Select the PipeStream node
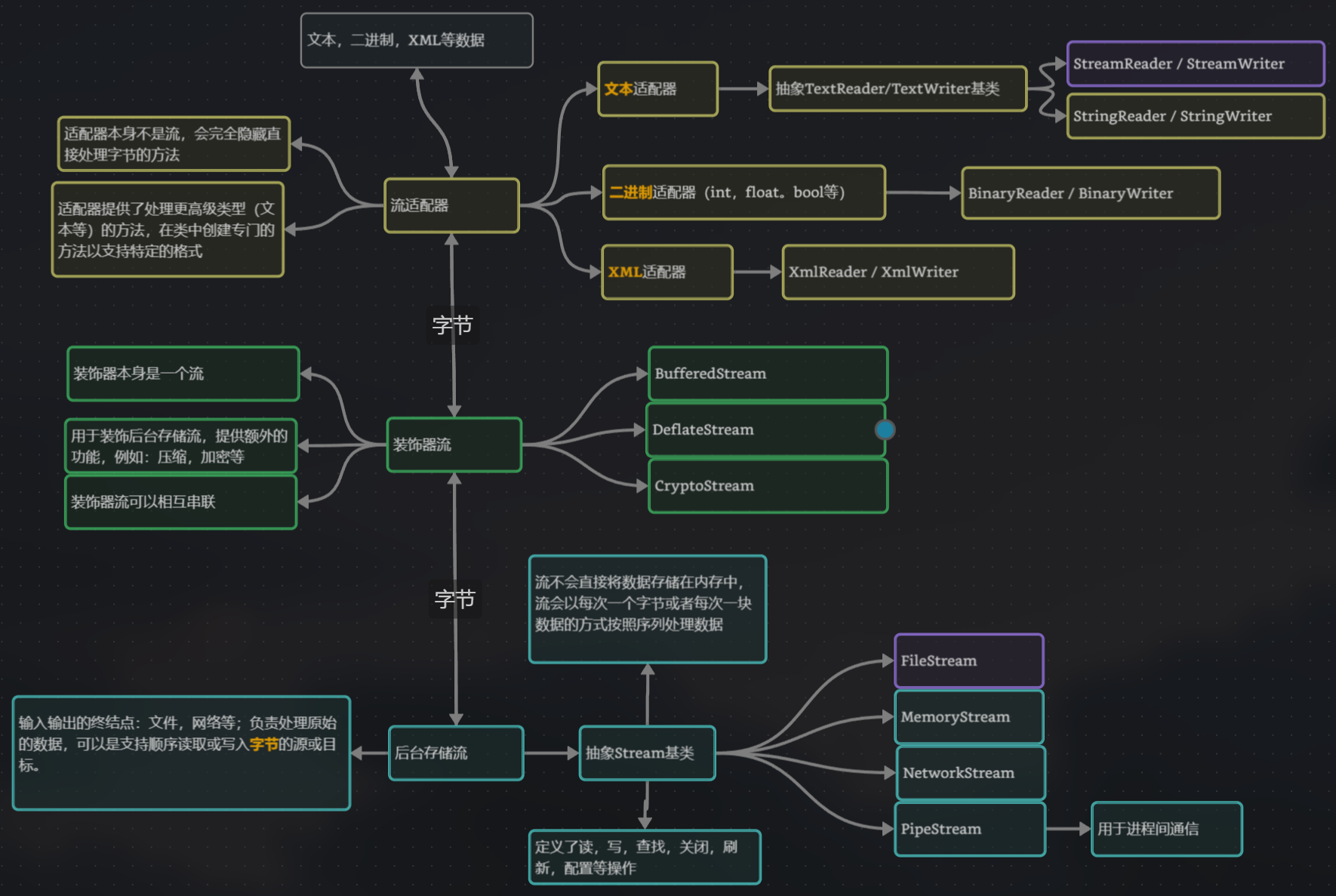 pos(969,829)
